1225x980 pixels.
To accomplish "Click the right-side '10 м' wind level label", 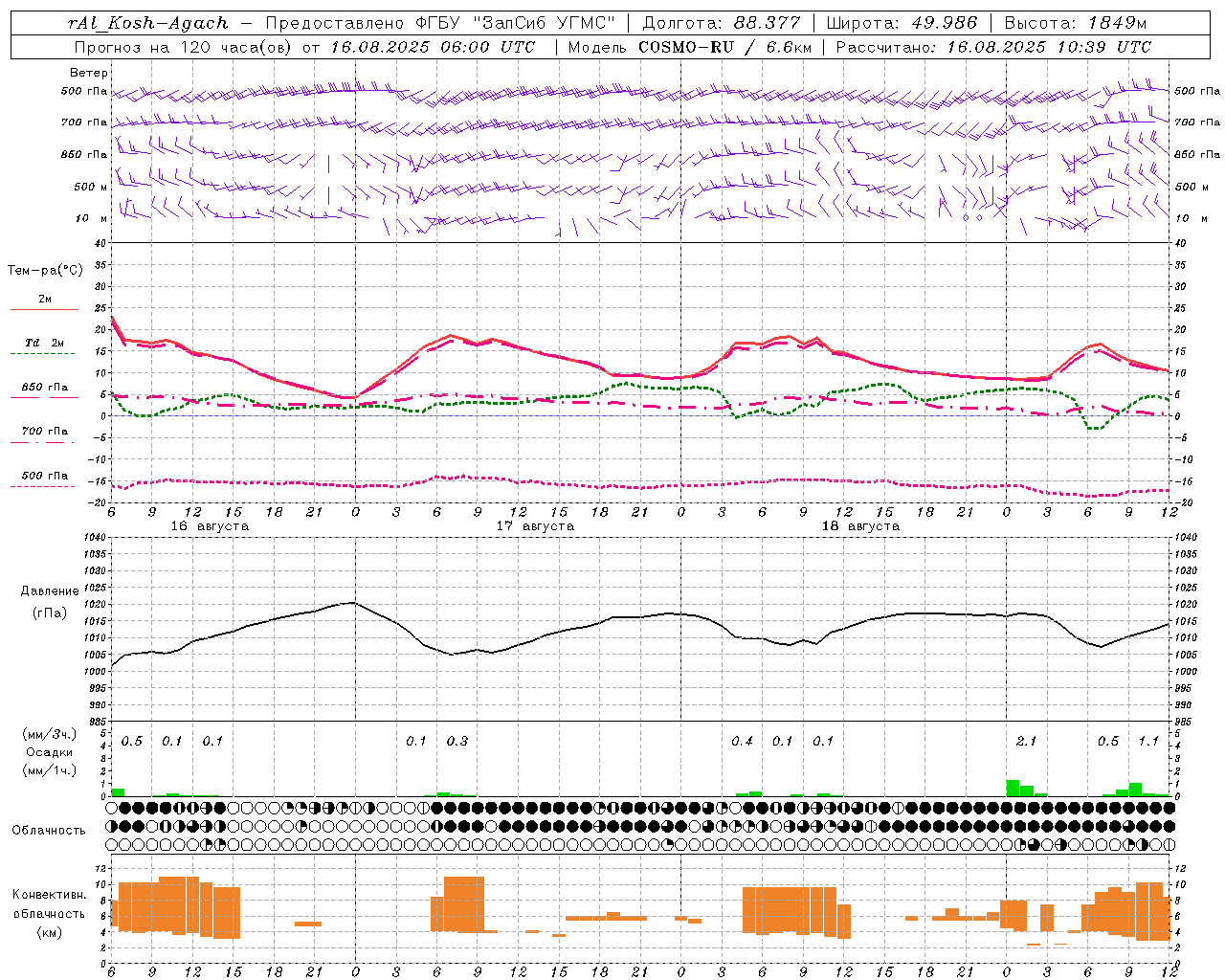I will (x=1192, y=218).
